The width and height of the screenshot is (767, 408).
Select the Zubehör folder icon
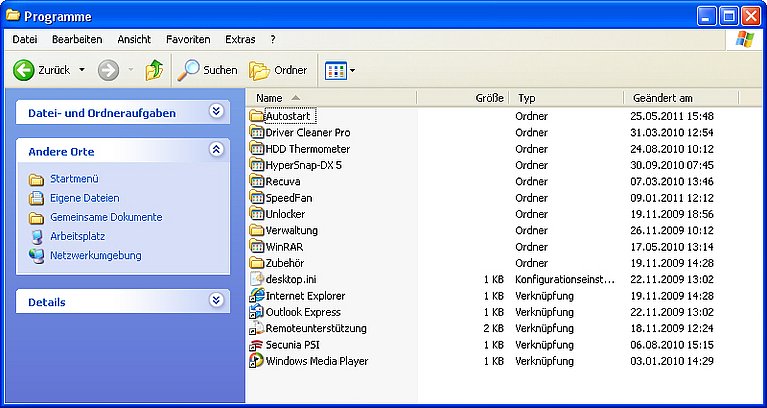(257, 263)
